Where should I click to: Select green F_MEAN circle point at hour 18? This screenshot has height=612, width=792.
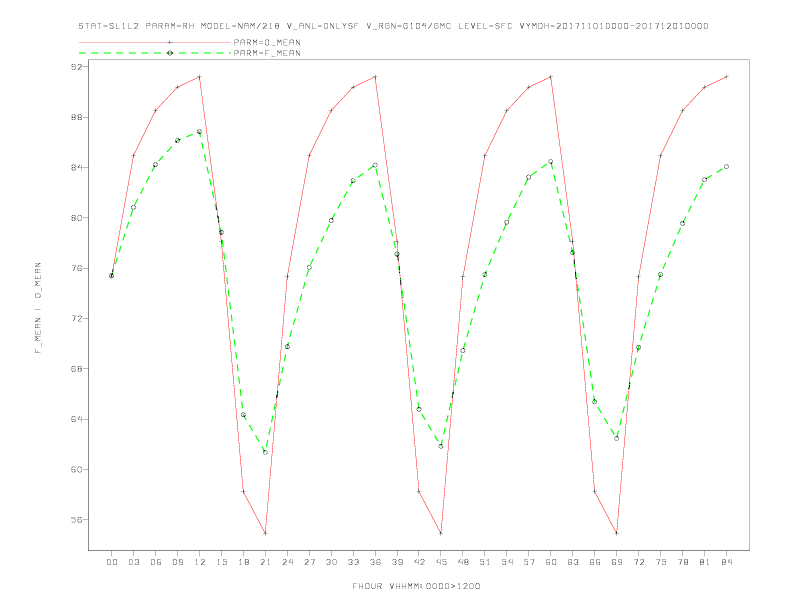(x=243, y=415)
